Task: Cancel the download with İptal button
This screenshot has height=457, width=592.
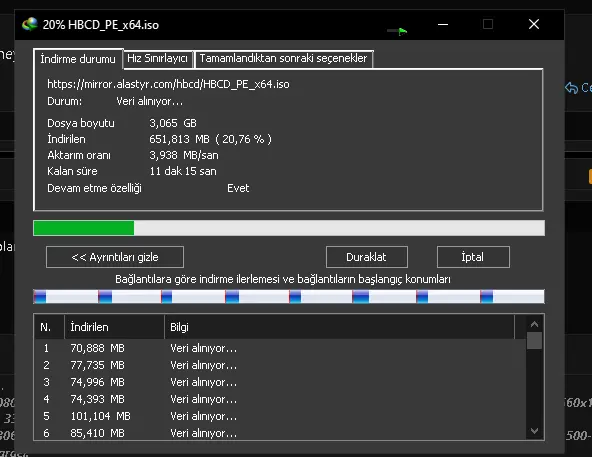Action: pyautogui.click(x=473, y=257)
